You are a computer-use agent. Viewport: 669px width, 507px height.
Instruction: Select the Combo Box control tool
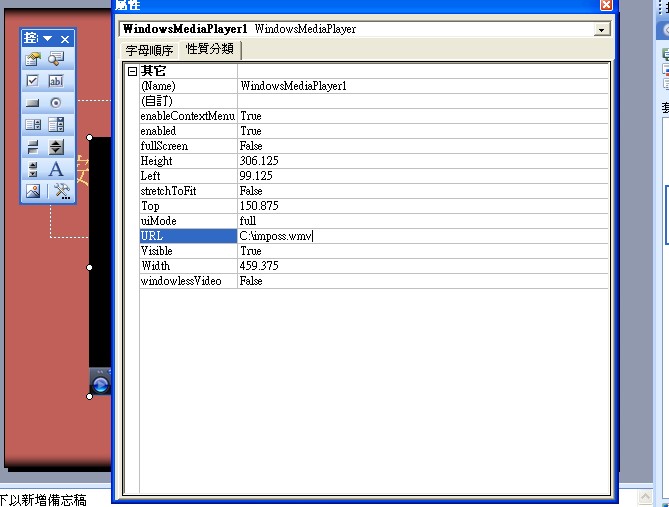(x=56, y=125)
